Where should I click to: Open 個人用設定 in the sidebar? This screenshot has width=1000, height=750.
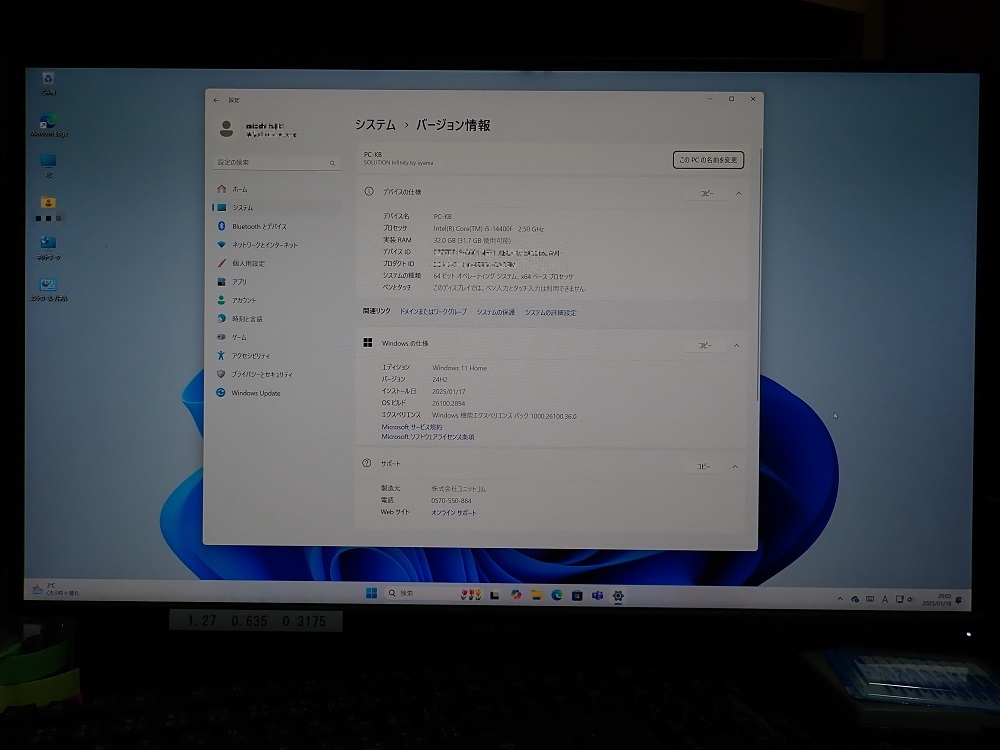coord(277,263)
